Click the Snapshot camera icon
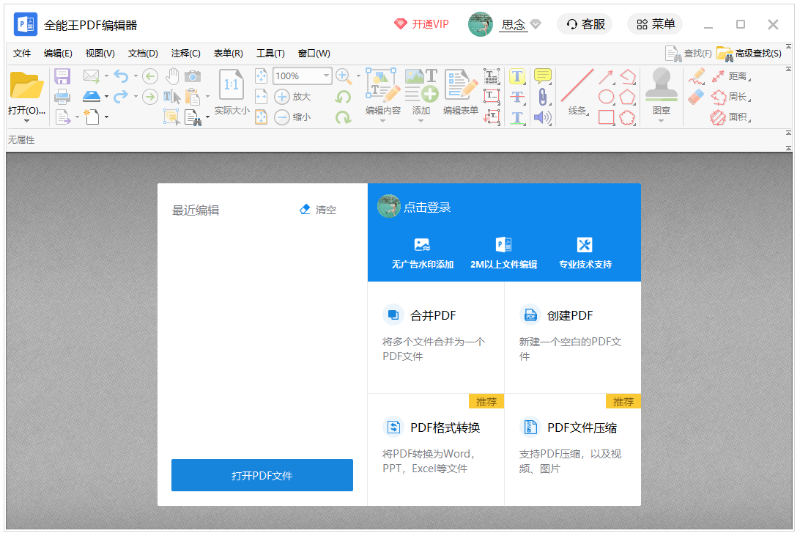800x536 pixels. tap(192, 76)
